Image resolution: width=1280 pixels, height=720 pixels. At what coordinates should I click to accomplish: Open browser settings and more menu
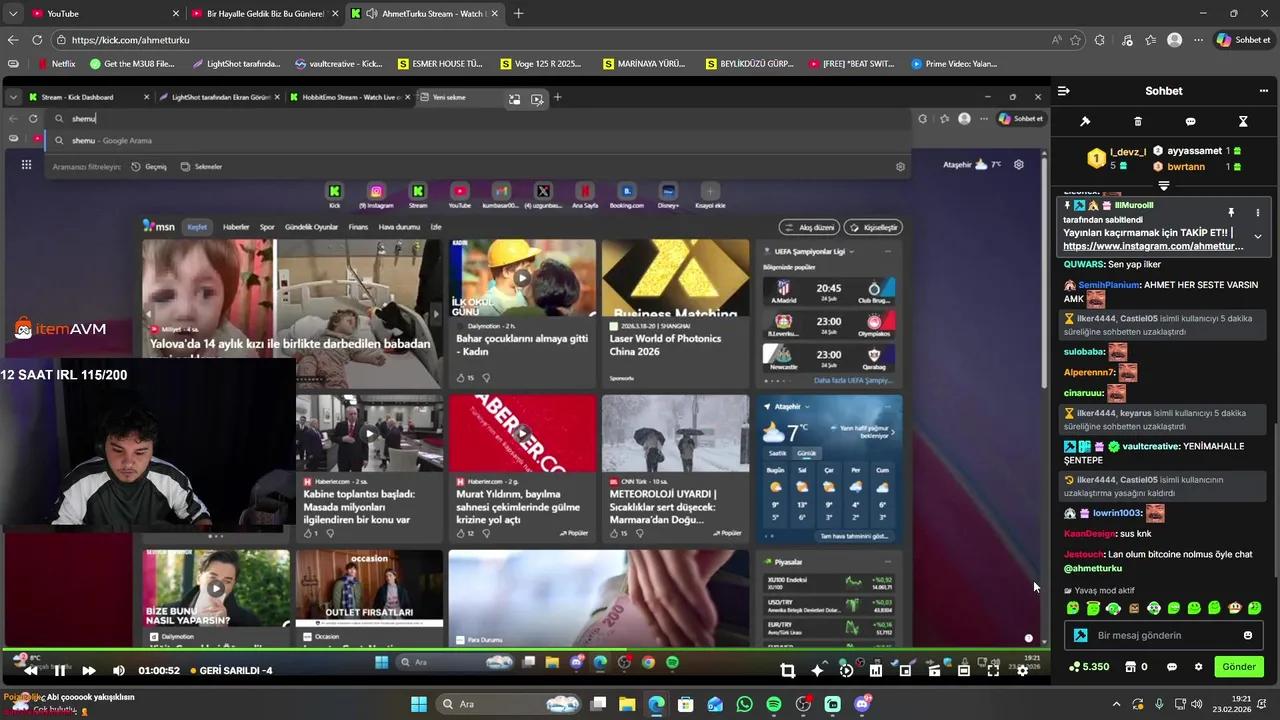point(1198,40)
